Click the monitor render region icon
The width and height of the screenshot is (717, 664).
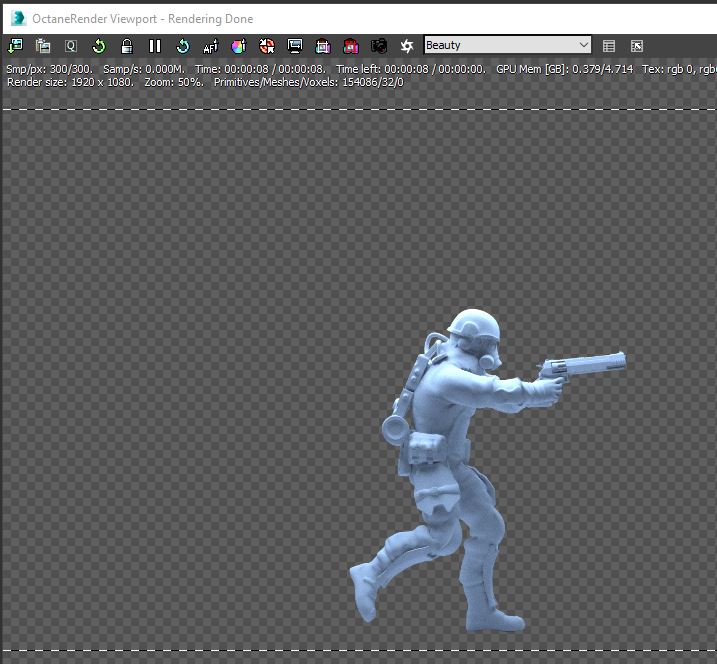coord(295,46)
